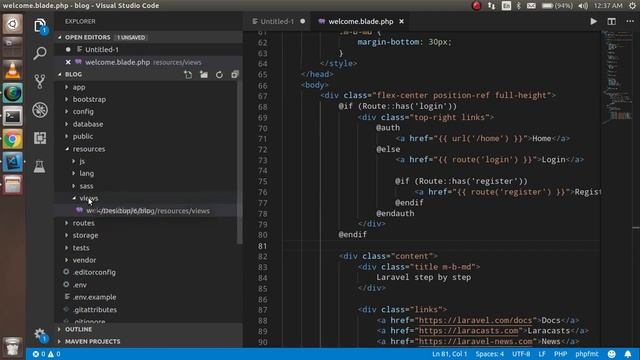Change indentation via Spaces: 4

click(489, 354)
